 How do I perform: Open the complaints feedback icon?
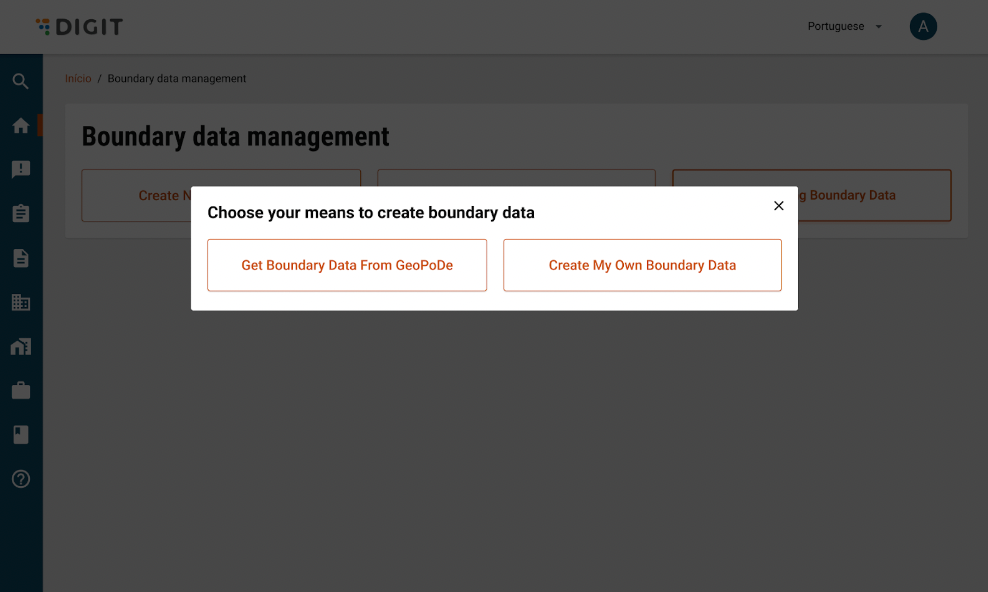20,170
